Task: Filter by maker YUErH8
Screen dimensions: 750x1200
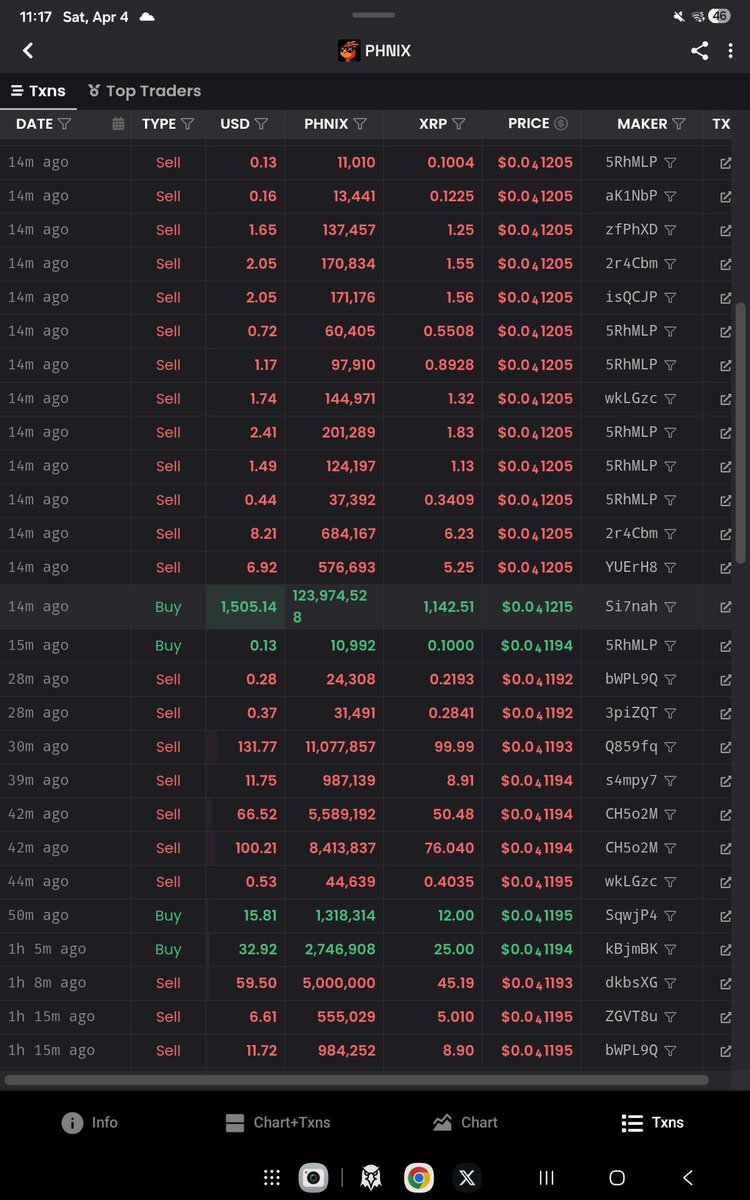Action: click(670, 567)
